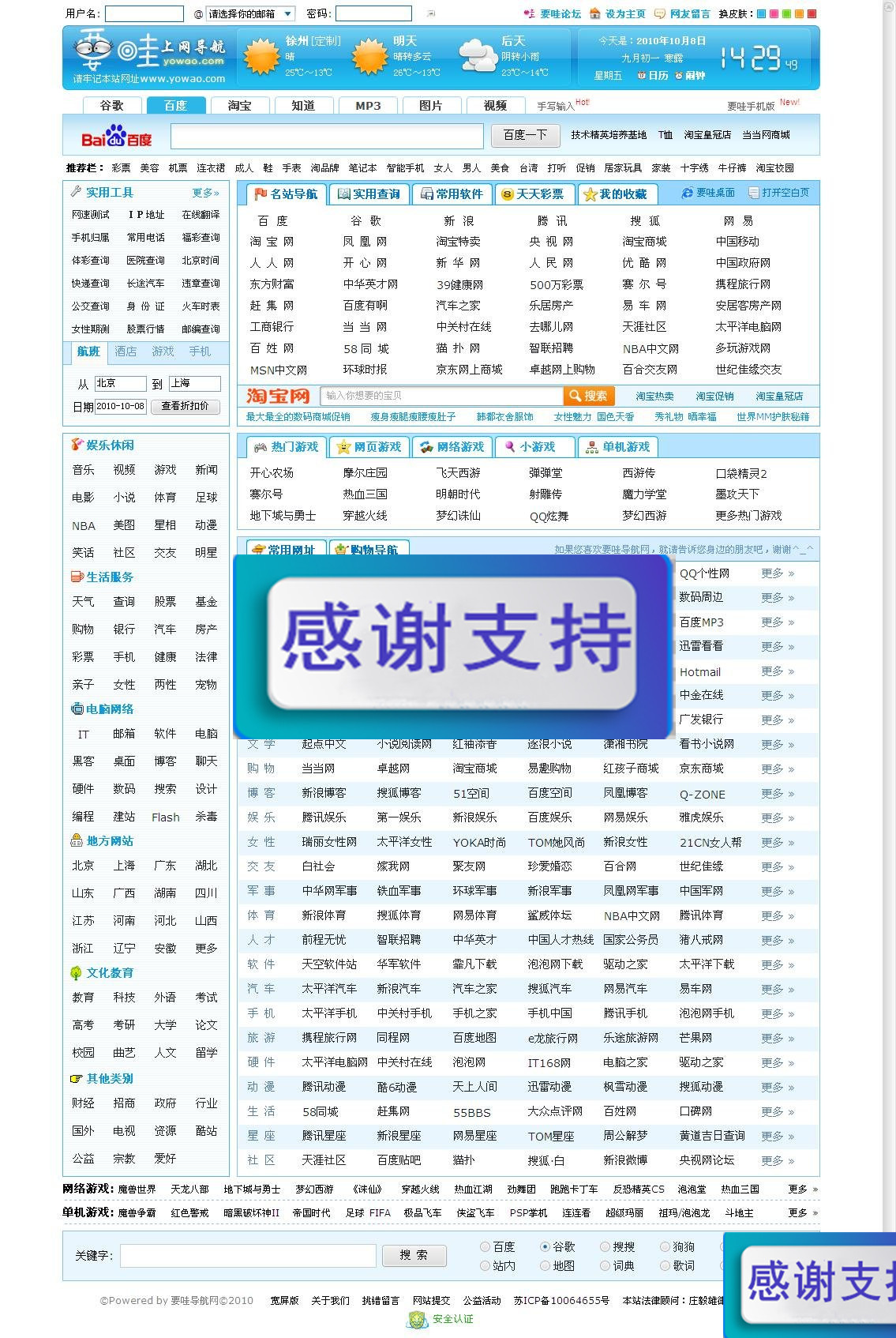Click the 名站导航 flag icon
Screen dimensions: 896x1338
(261, 194)
